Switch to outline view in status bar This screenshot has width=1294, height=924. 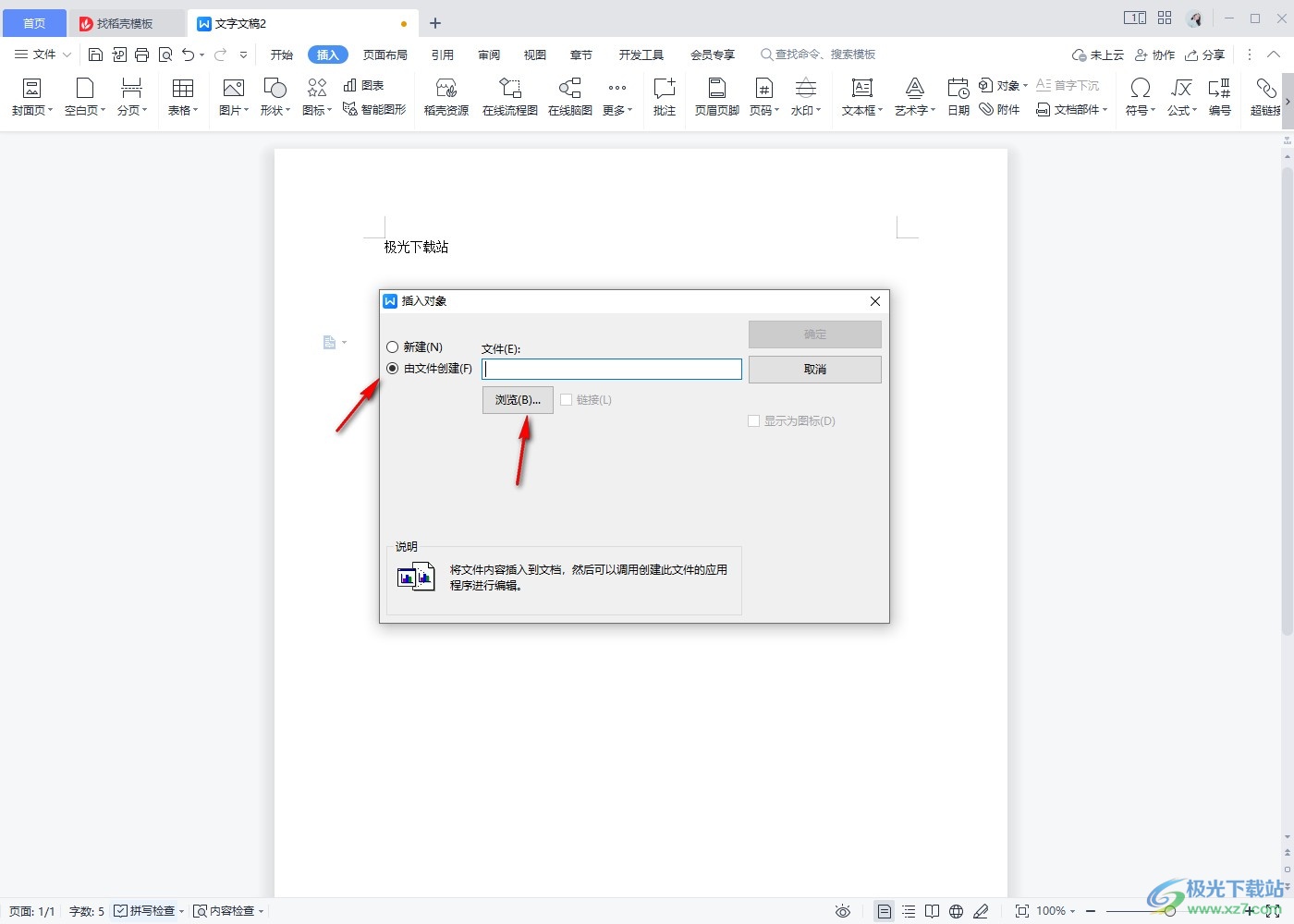click(x=909, y=911)
